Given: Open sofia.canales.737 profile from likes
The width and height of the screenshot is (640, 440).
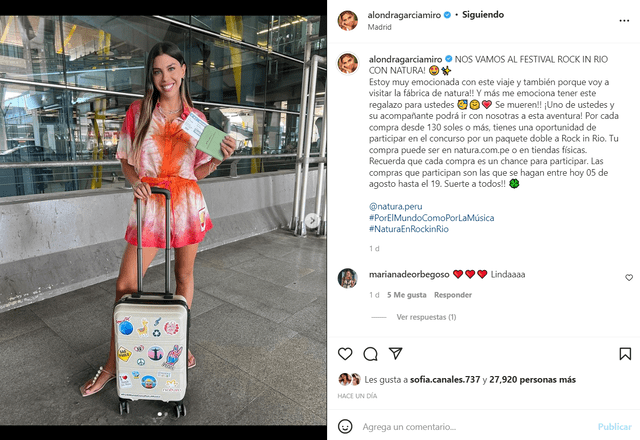Looking at the screenshot, I should 445,380.
